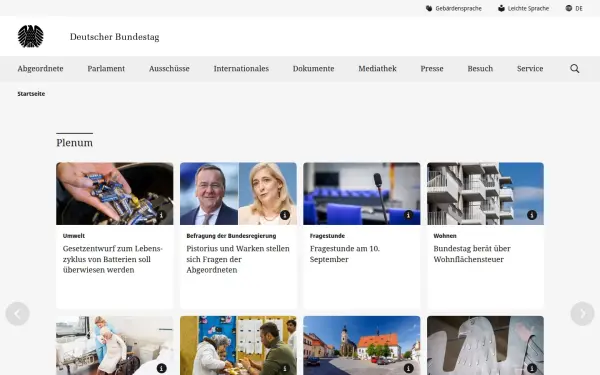This screenshot has height=375, width=600.
Task: Show image info on apartment building photo
Action: coord(532,215)
